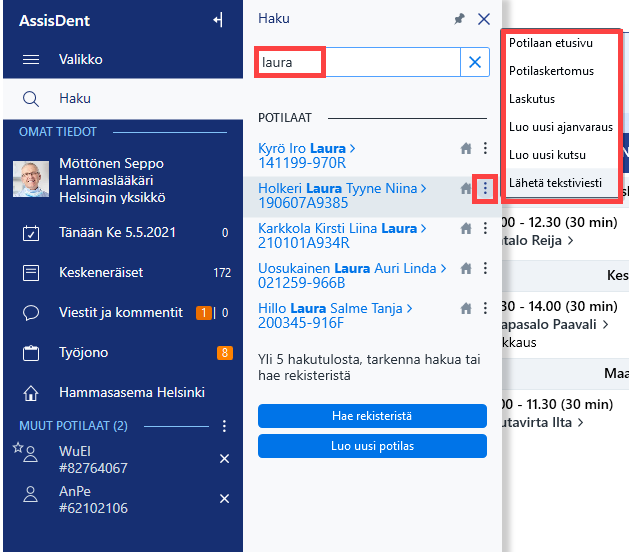Open more options for Karkkola Kirsti Liina Laura

(485, 228)
